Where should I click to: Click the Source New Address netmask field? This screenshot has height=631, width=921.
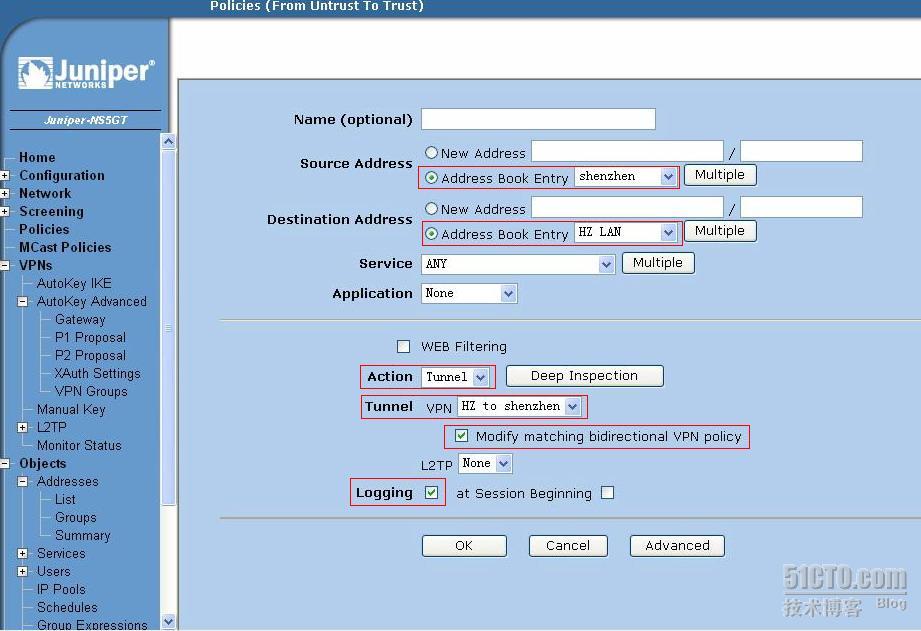801,151
